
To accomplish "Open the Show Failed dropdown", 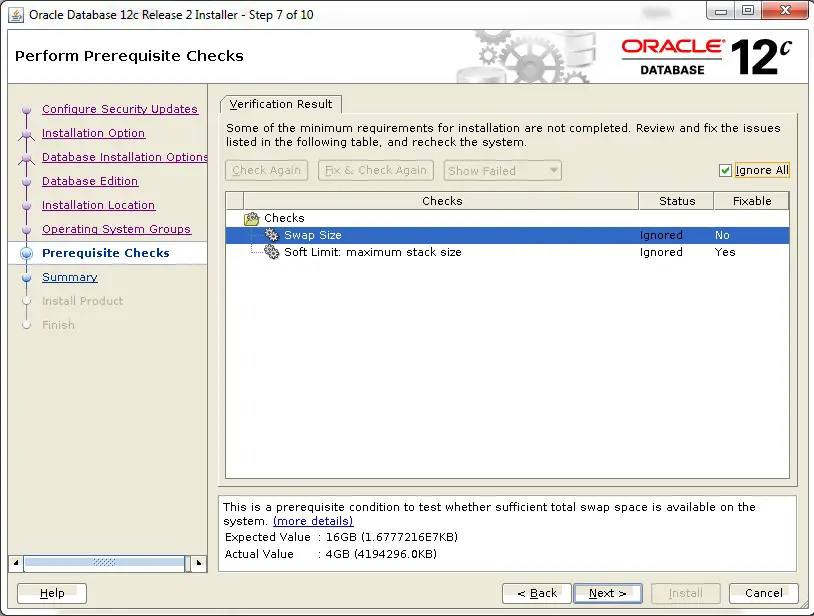I will [x=503, y=170].
